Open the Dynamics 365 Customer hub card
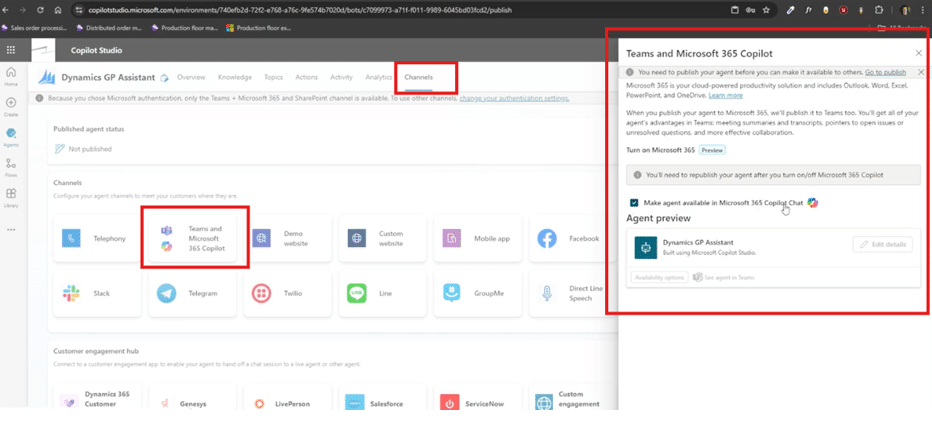The image size is (932, 424). pyautogui.click(x=97, y=397)
